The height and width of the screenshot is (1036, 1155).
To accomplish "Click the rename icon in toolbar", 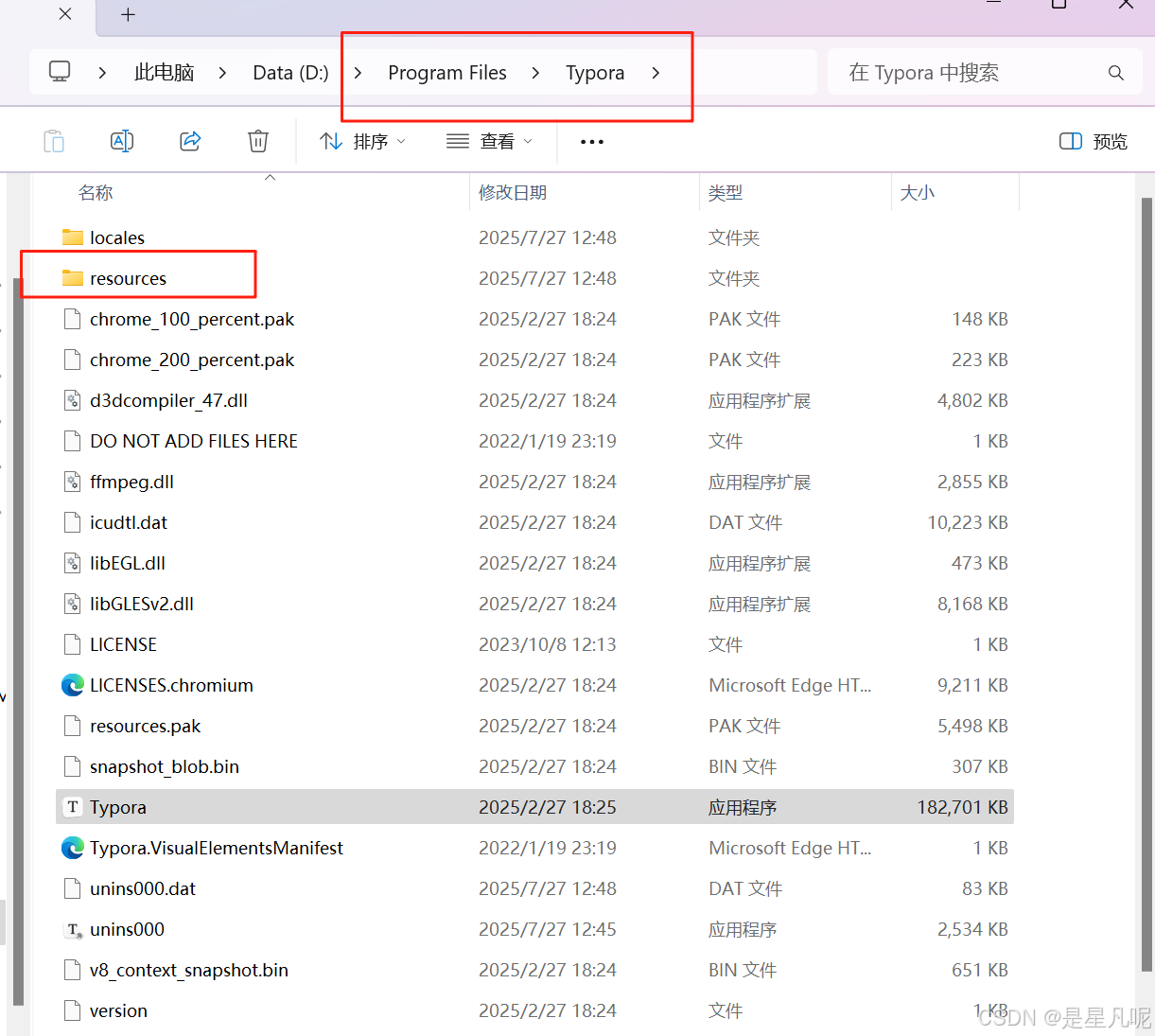I will click(122, 142).
